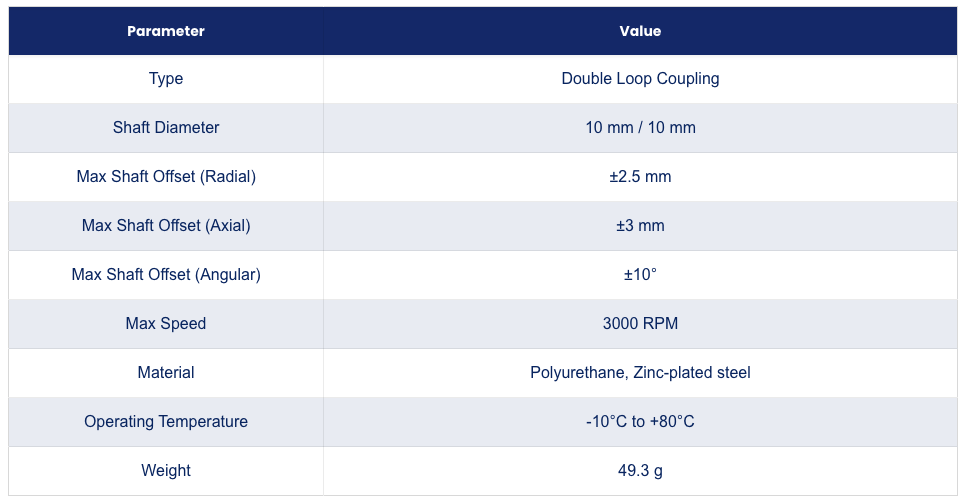Select Max Shaft Offset (Angular) label

(166, 274)
